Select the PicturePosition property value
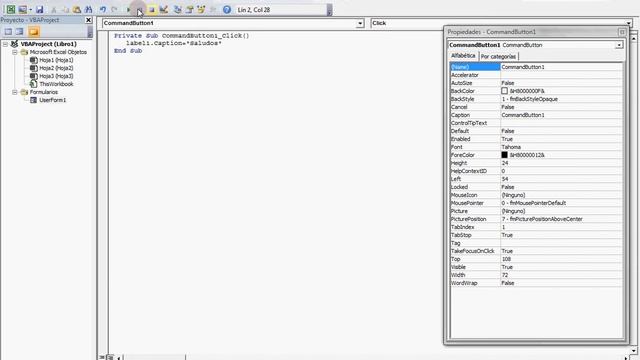This screenshot has height=360, width=640. (x=562, y=219)
